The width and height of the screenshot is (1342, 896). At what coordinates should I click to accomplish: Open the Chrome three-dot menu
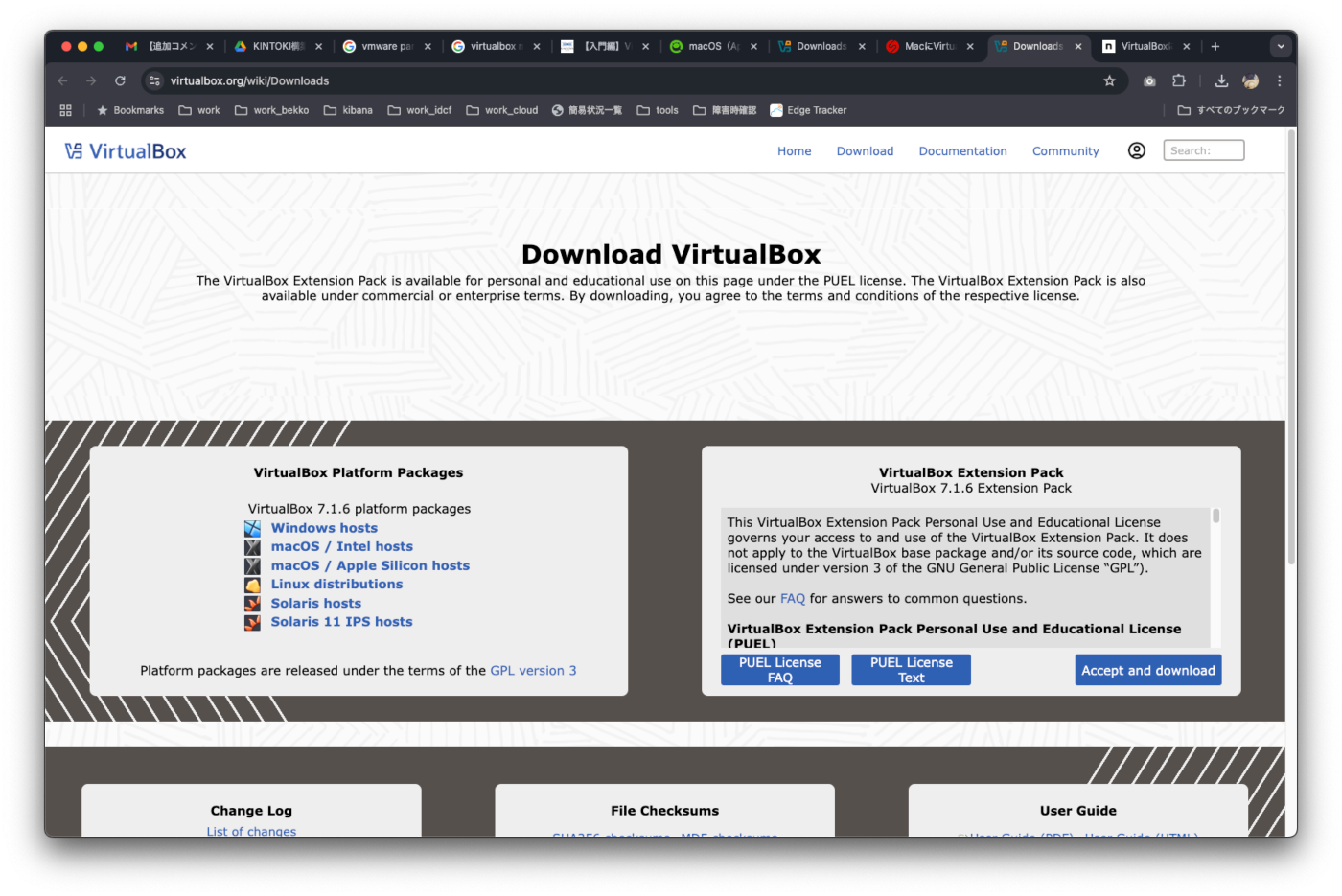pyautogui.click(x=1279, y=81)
